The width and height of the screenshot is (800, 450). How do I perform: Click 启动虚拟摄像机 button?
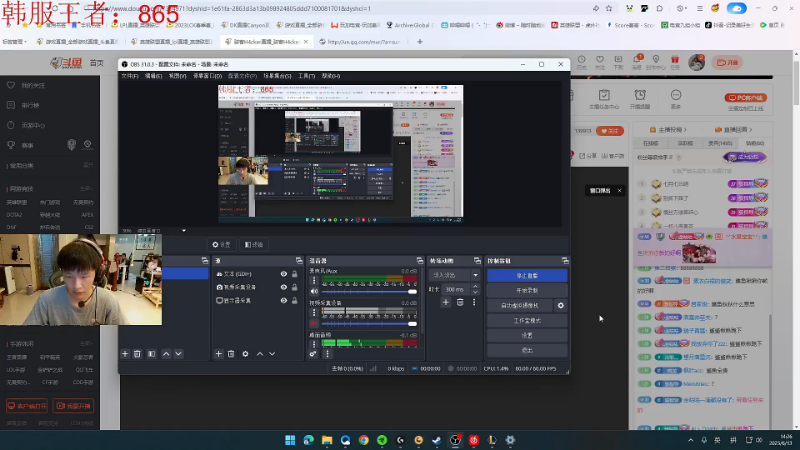pyautogui.click(x=520, y=305)
